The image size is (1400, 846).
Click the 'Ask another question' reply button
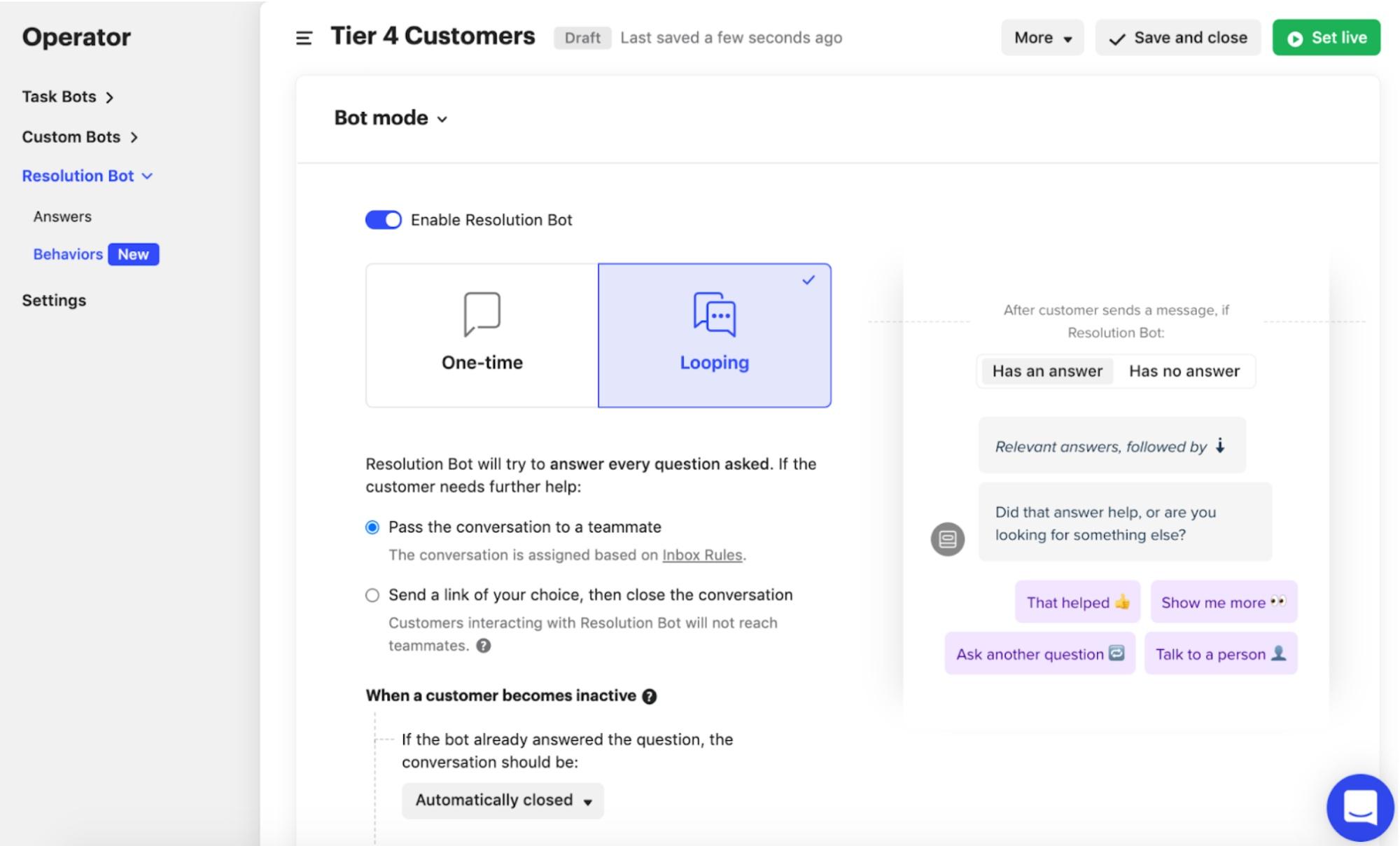(1040, 653)
